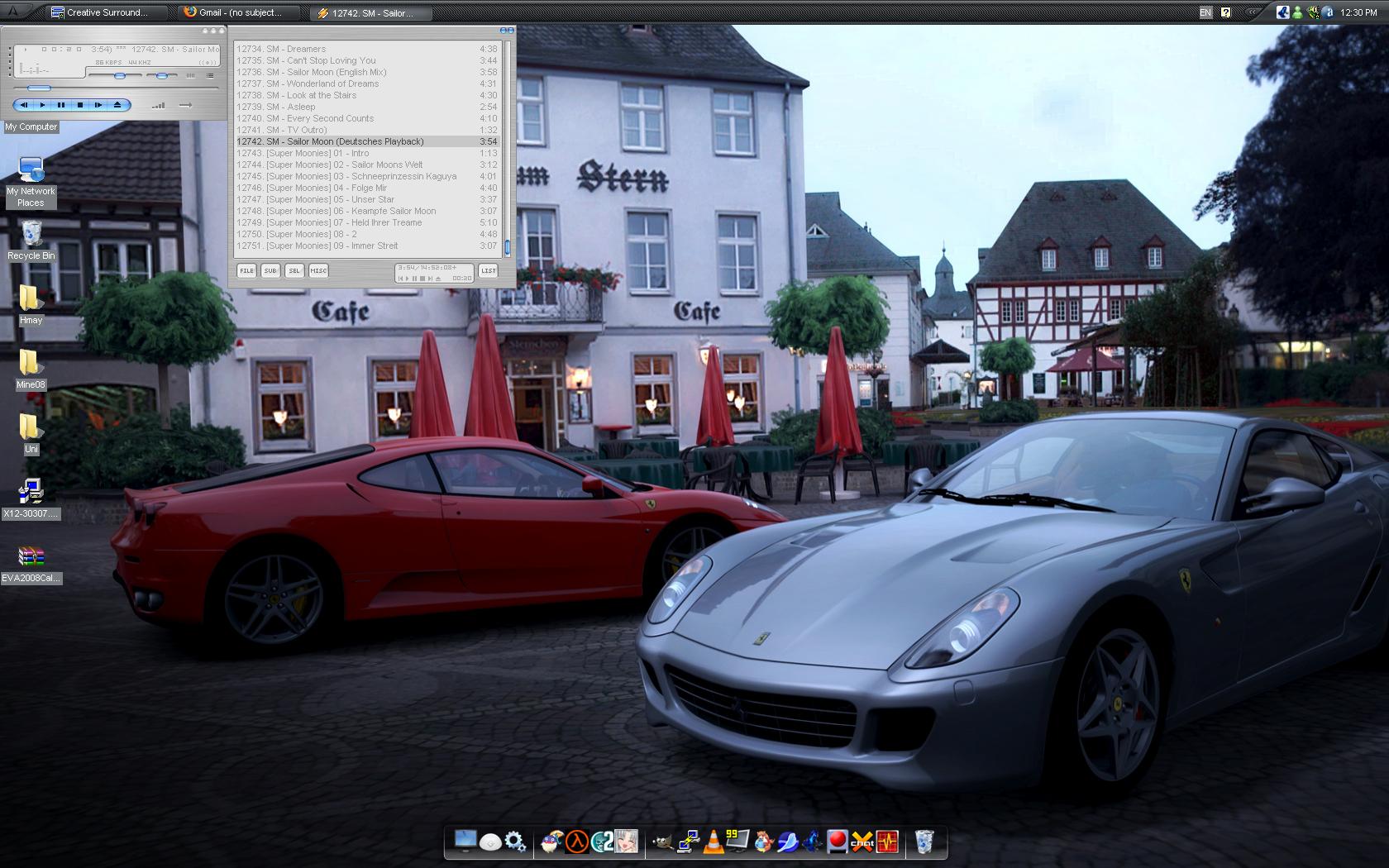
Task: Open the EVA2008Cal archive on desktop
Action: (31, 556)
